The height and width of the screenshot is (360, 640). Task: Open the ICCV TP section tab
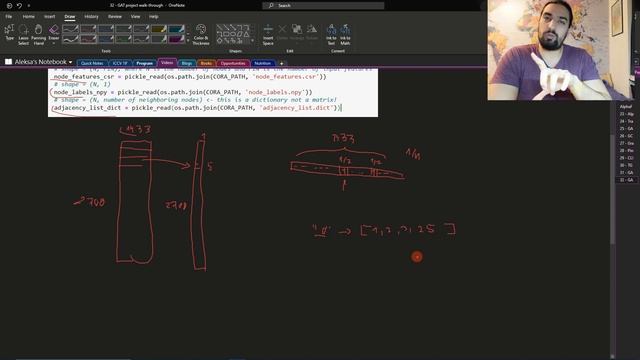pos(120,63)
